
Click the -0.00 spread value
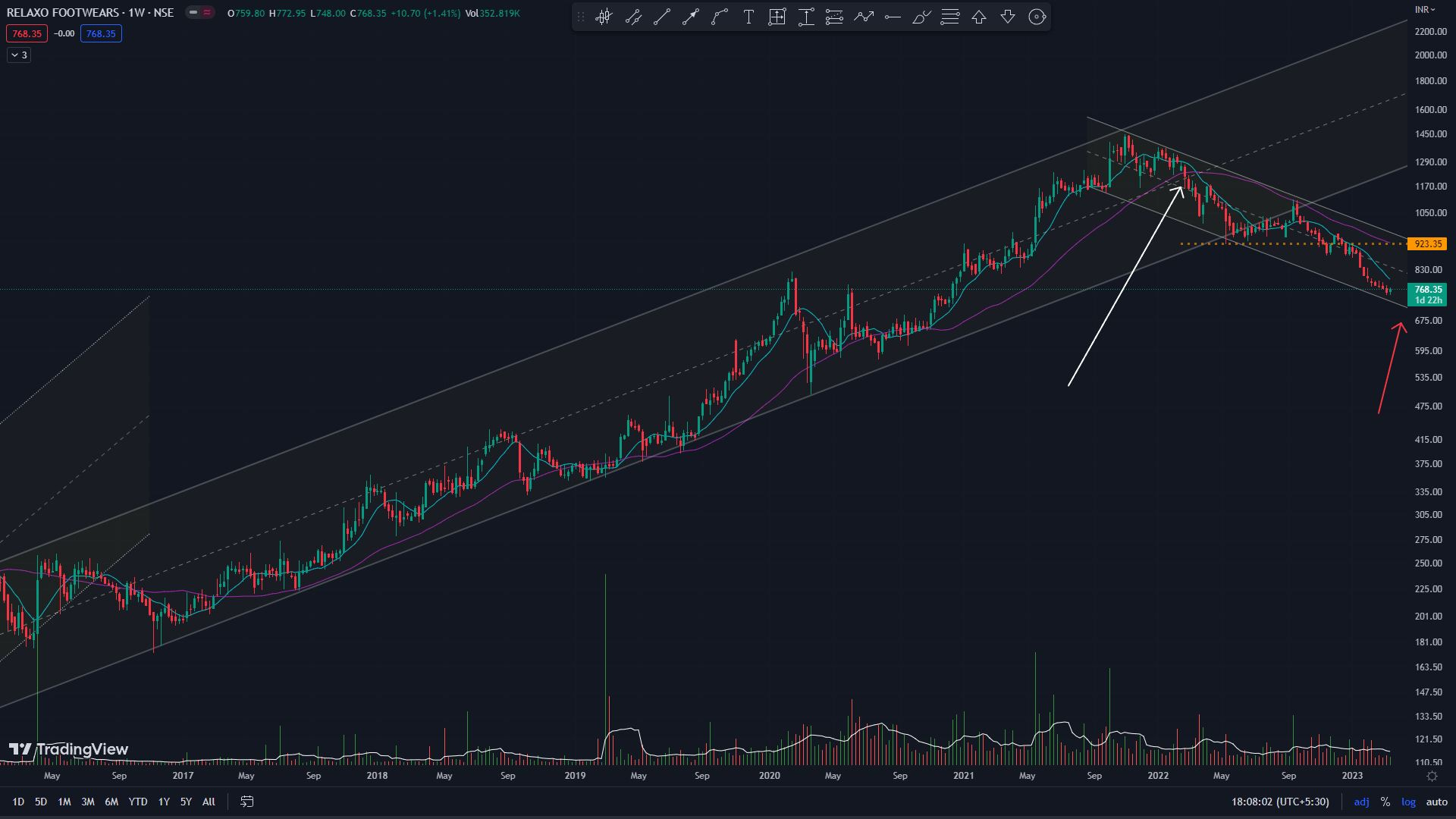64,33
